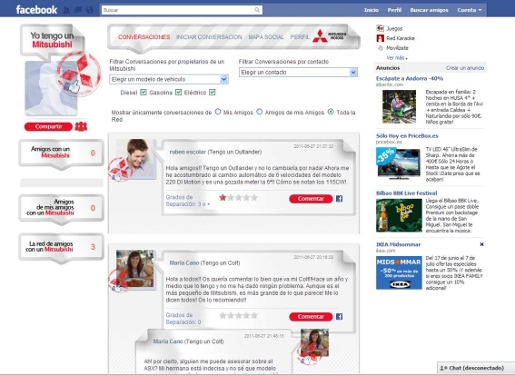Open the Elegir un contacto dropdown

[298, 72]
